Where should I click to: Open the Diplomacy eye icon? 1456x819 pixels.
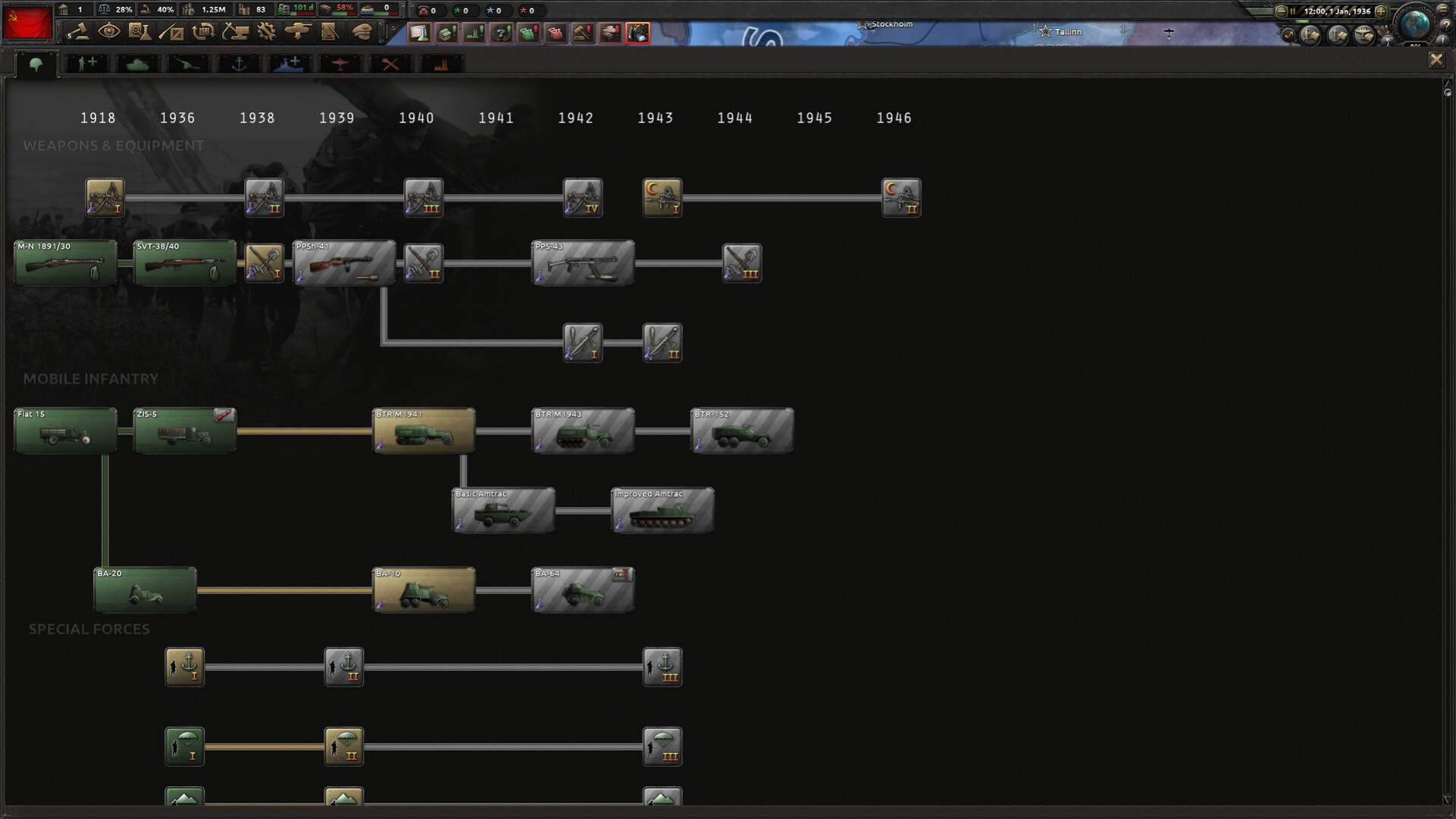[109, 32]
